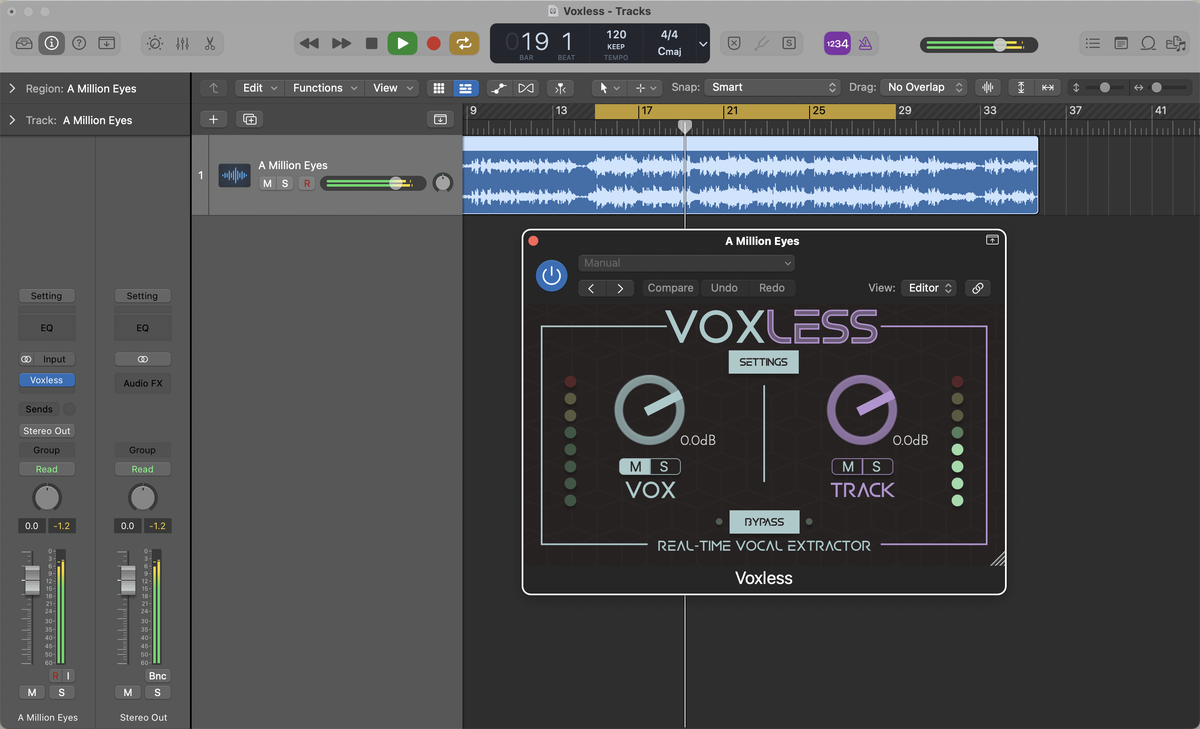Image resolution: width=1200 pixels, height=729 pixels.
Task: Open the Snap Smart dropdown
Action: point(771,88)
